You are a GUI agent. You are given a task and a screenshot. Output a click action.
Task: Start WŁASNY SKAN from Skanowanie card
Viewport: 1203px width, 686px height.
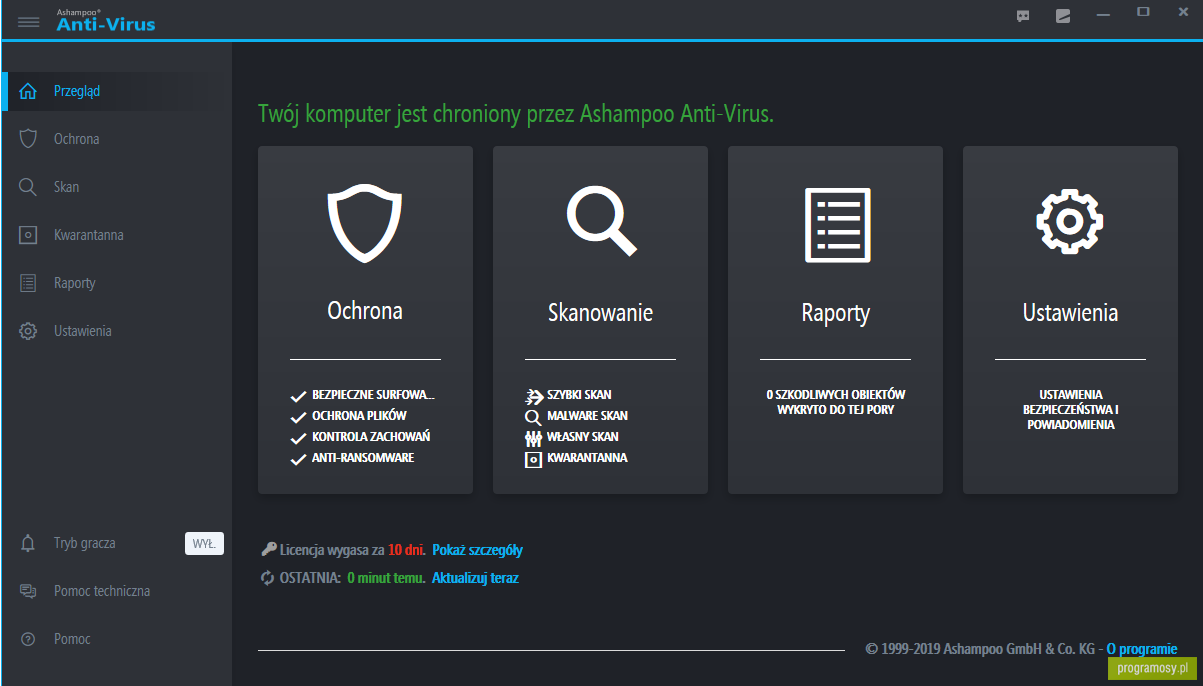point(582,437)
